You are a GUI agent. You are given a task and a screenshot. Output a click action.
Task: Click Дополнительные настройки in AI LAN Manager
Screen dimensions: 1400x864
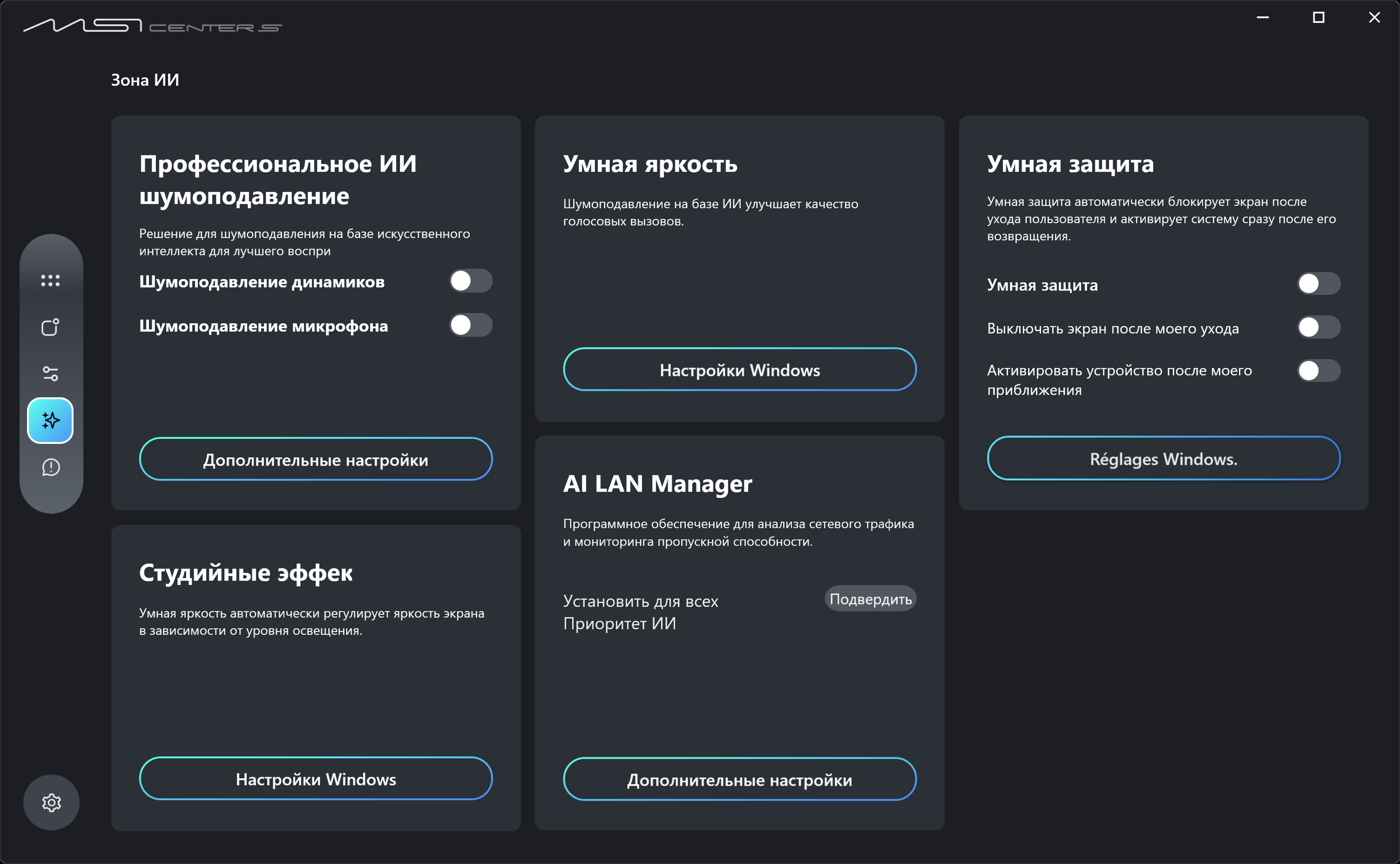[740, 780]
